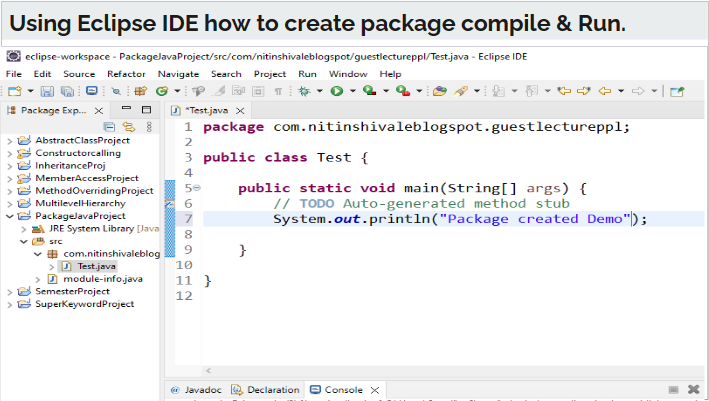Place cursor on line 7 println statement
The width and height of the screenshot is (709, 401).
460,219
